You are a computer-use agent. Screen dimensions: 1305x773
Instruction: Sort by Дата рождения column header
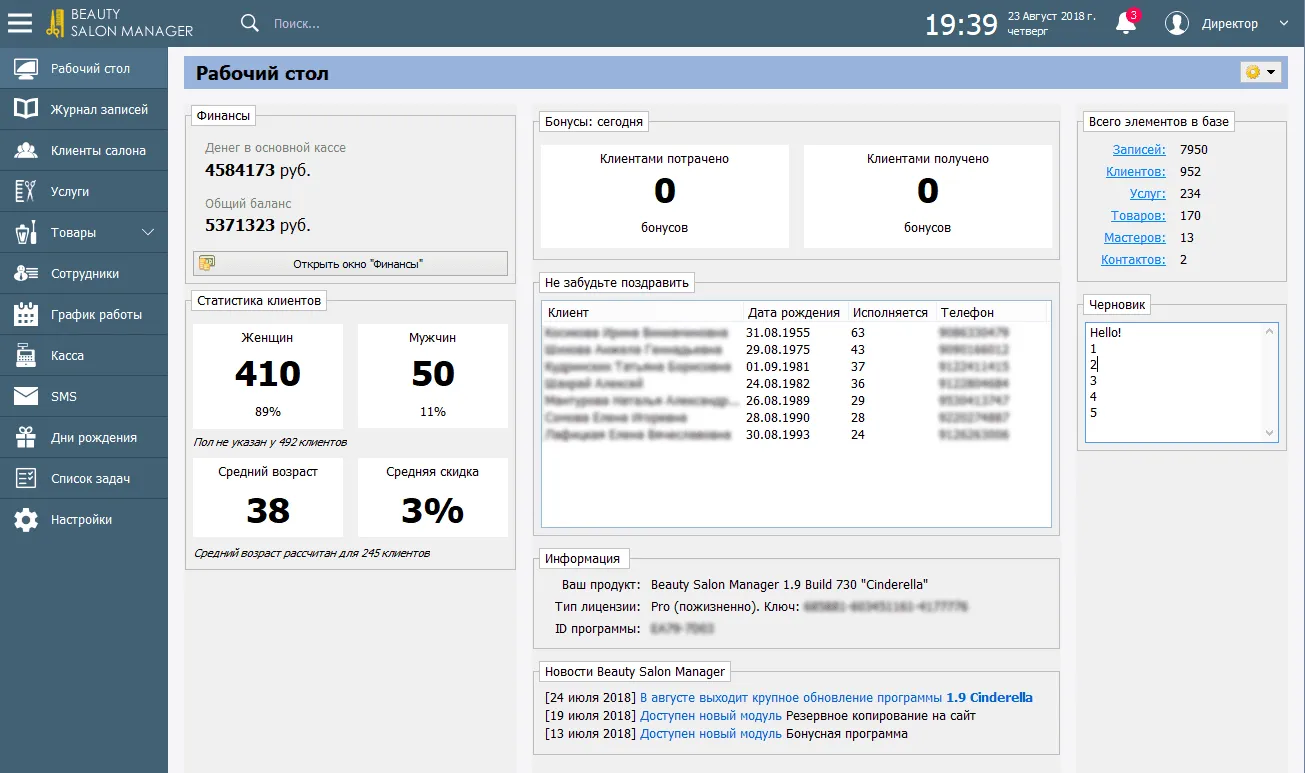[x=796, y=313]
